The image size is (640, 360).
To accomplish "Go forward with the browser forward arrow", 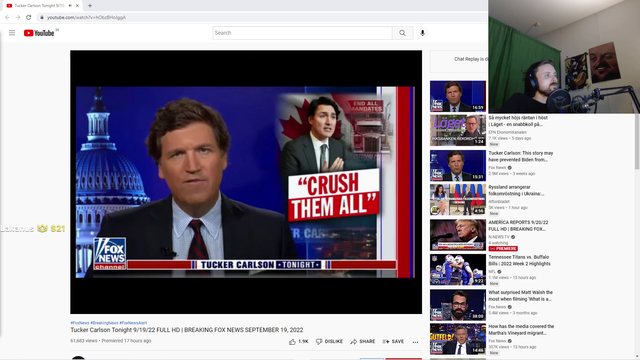I will coord(18,17).
